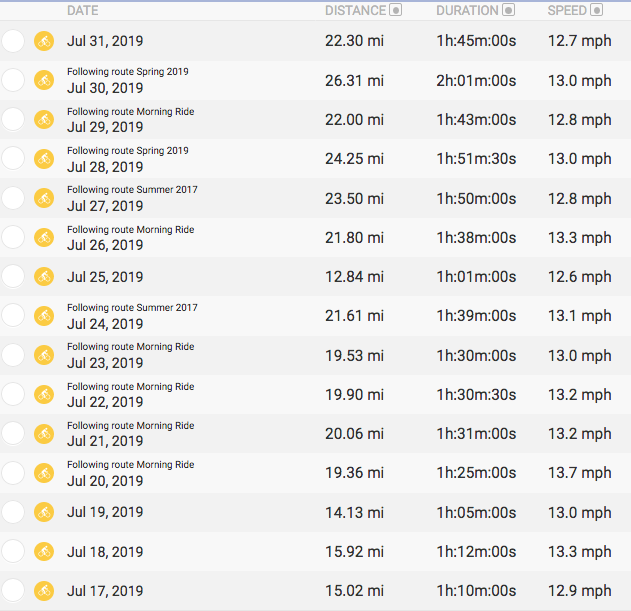Open the DURATION column options box

508,10
